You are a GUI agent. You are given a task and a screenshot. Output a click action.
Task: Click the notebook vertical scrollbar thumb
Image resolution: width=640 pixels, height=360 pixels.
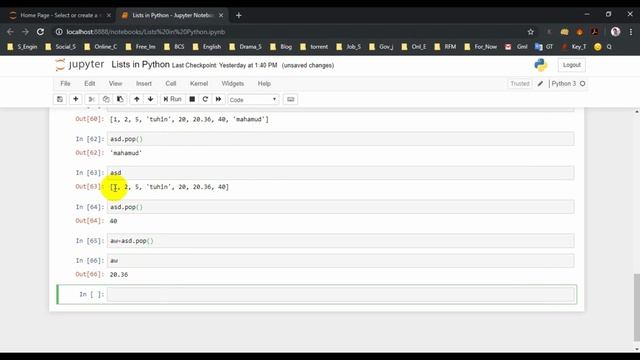(636, 307)
